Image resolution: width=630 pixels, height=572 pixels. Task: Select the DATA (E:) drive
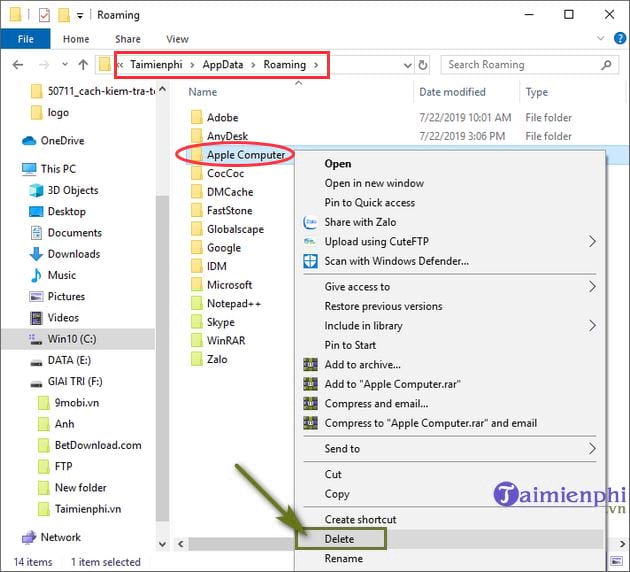point(60,360)
